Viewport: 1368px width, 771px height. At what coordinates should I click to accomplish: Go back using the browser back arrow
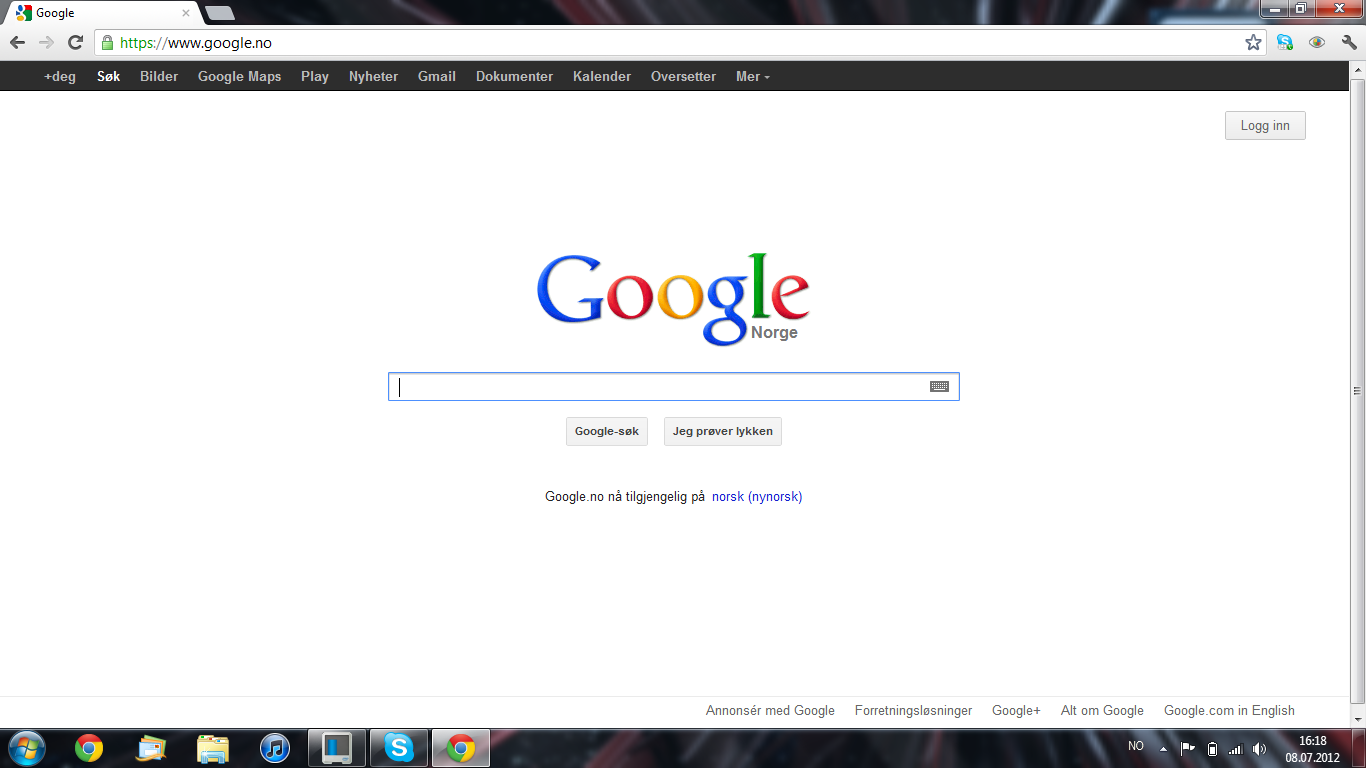17,42
